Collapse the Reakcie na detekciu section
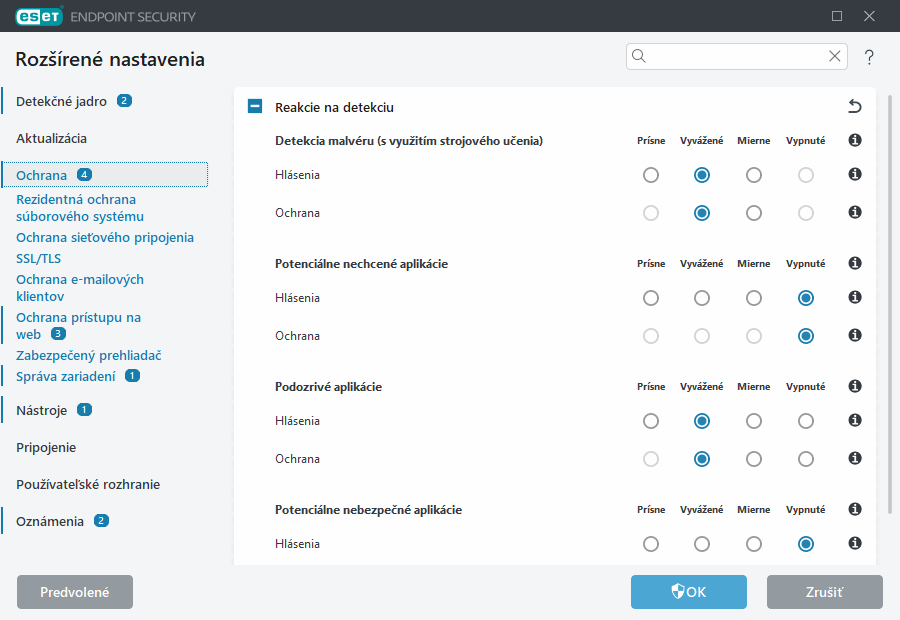Viewport: 900px width, 620px height. pos(255,106)
